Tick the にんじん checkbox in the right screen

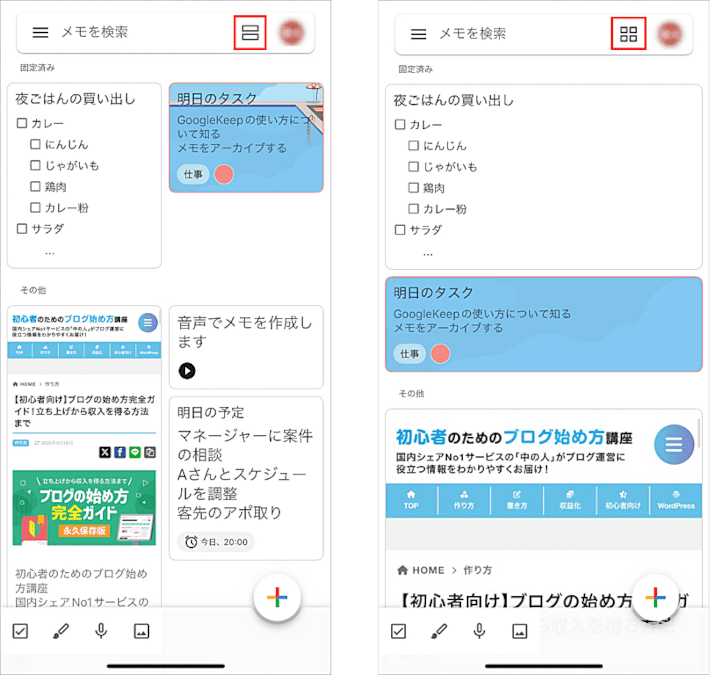coord(413,146)
